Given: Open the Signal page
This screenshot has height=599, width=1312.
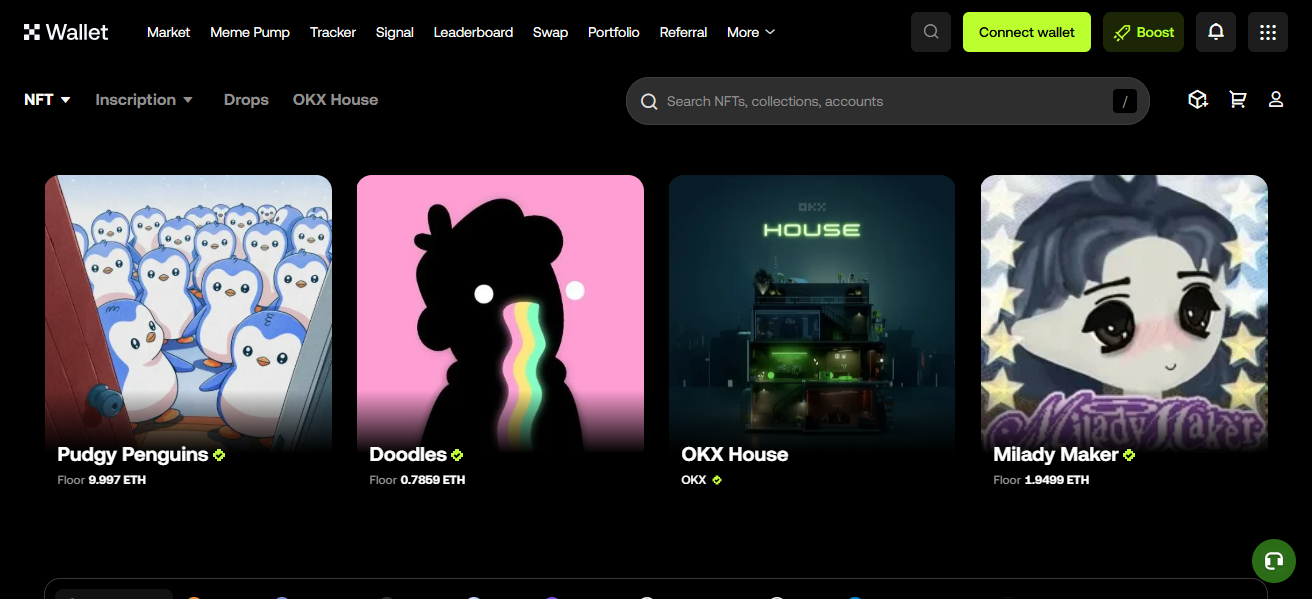Looking at the screenshot, I should (395, 32).
